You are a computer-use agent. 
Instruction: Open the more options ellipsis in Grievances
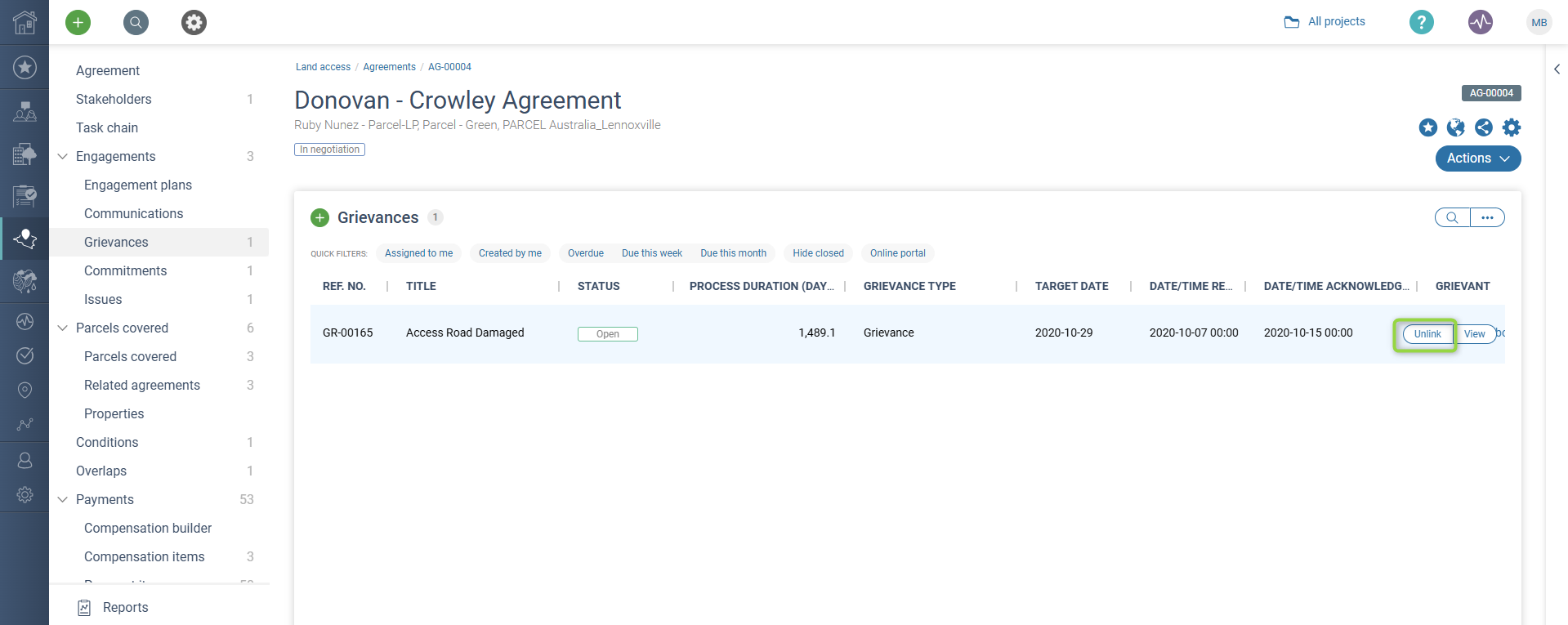click(x=1487, y=217)
